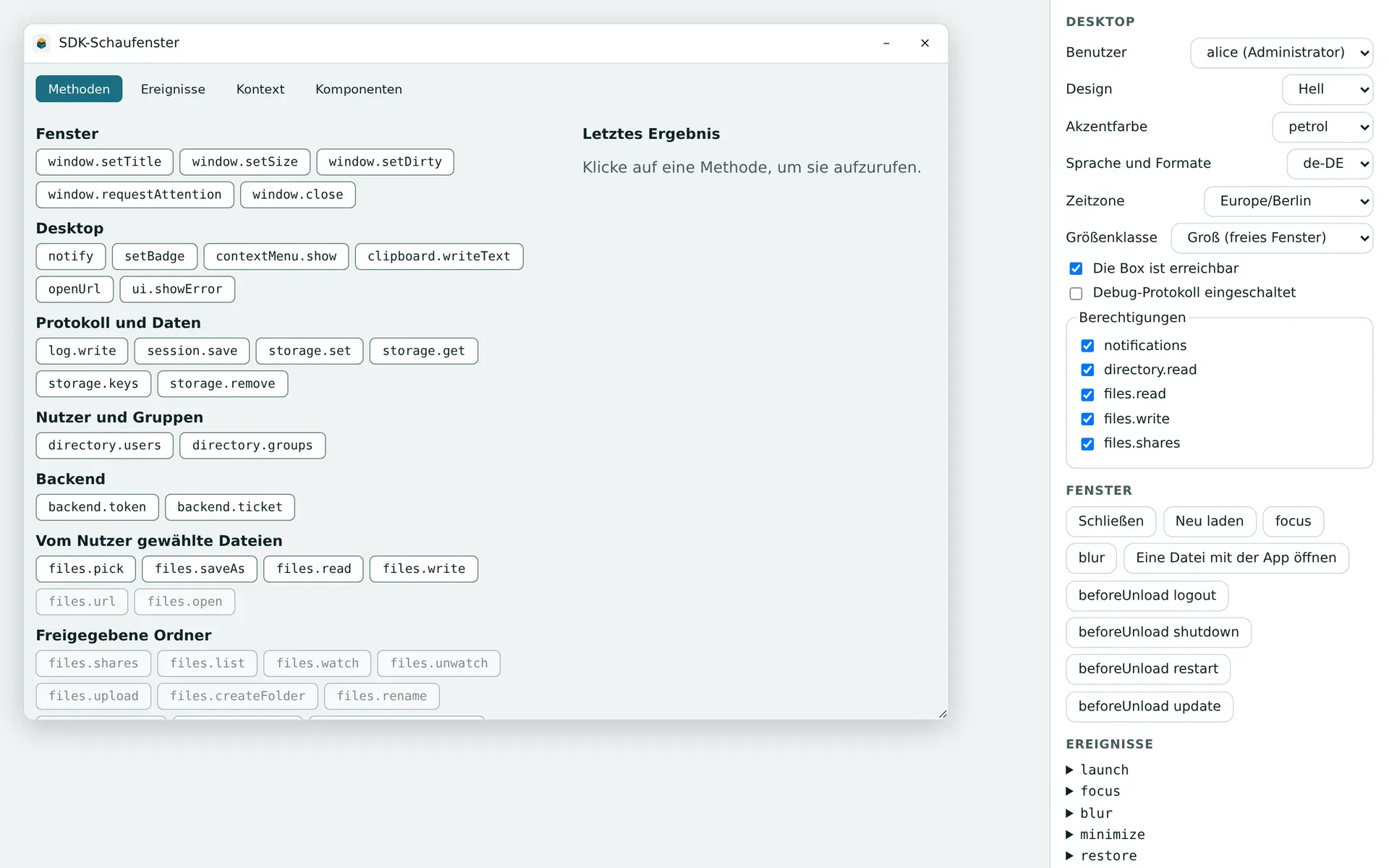Call the window.setTitle method
Viewport: 1389px width, 868px height.
pos(105,162)
